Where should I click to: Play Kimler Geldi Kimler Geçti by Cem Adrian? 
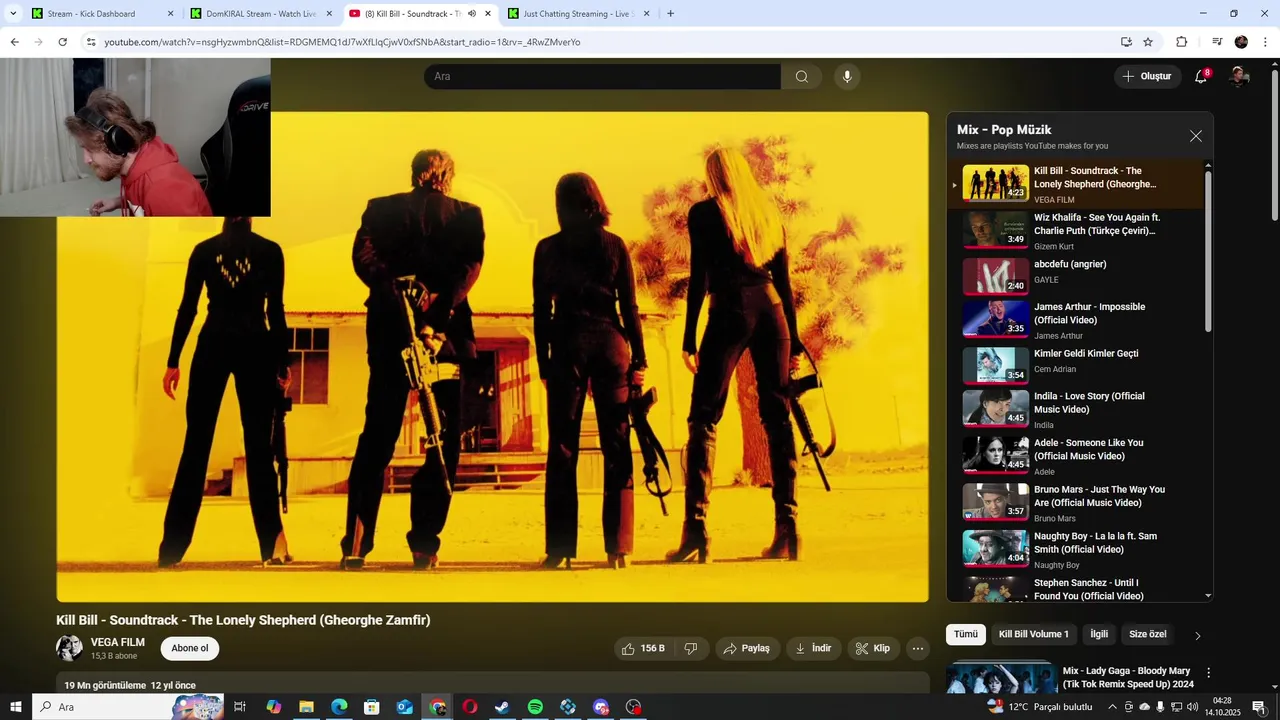(x=1078, y=366)
